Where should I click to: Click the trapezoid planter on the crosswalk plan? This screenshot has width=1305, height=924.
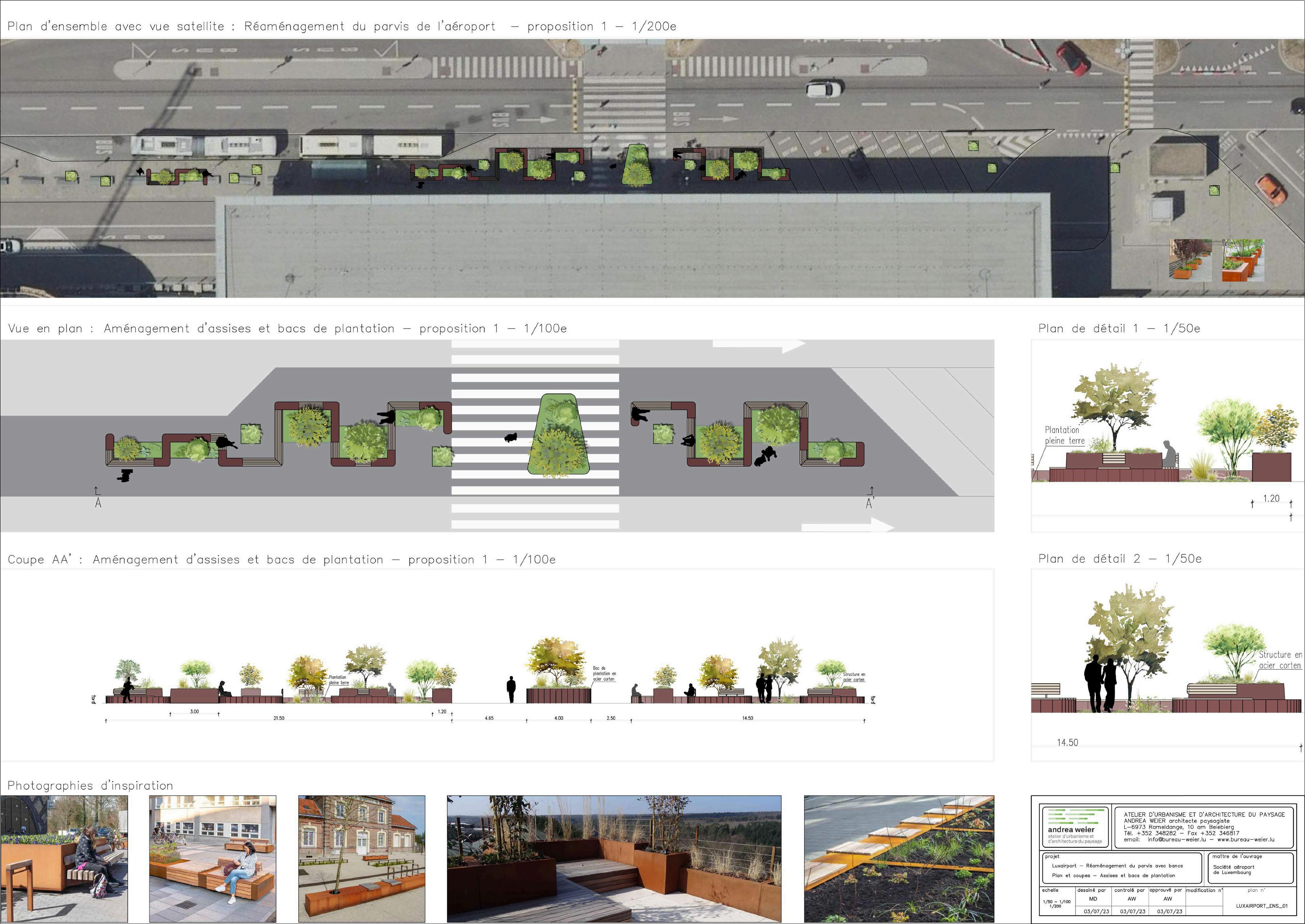pyautogui.click(x=558, y=434)
